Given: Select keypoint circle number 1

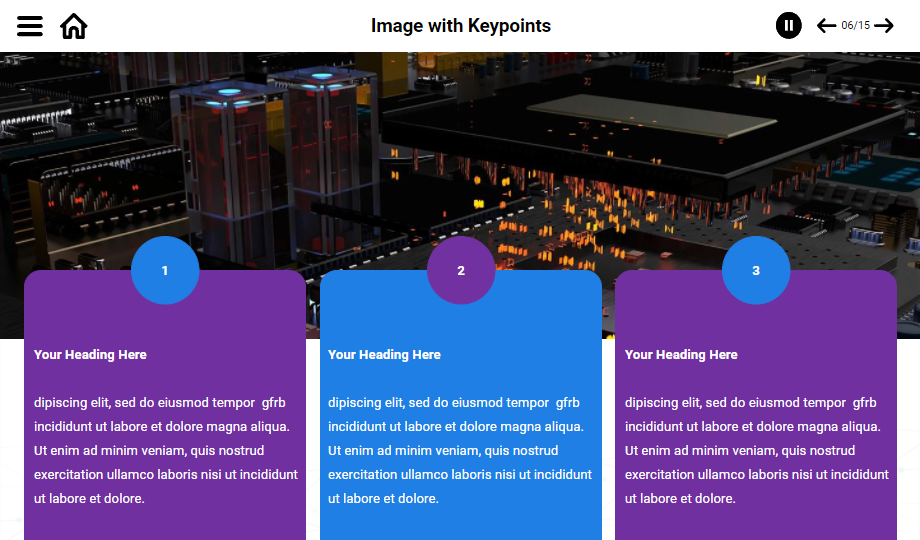Looking at the screenshot, I should coord(165,270).
